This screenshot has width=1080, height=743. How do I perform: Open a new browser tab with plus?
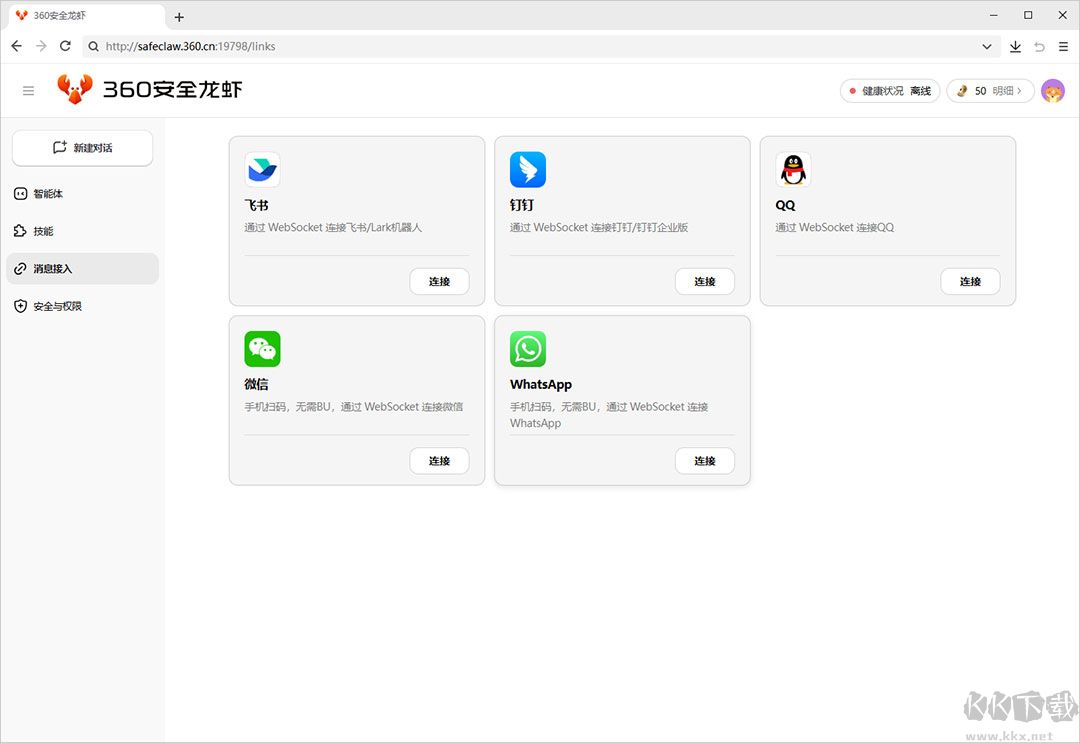(179, 17)
